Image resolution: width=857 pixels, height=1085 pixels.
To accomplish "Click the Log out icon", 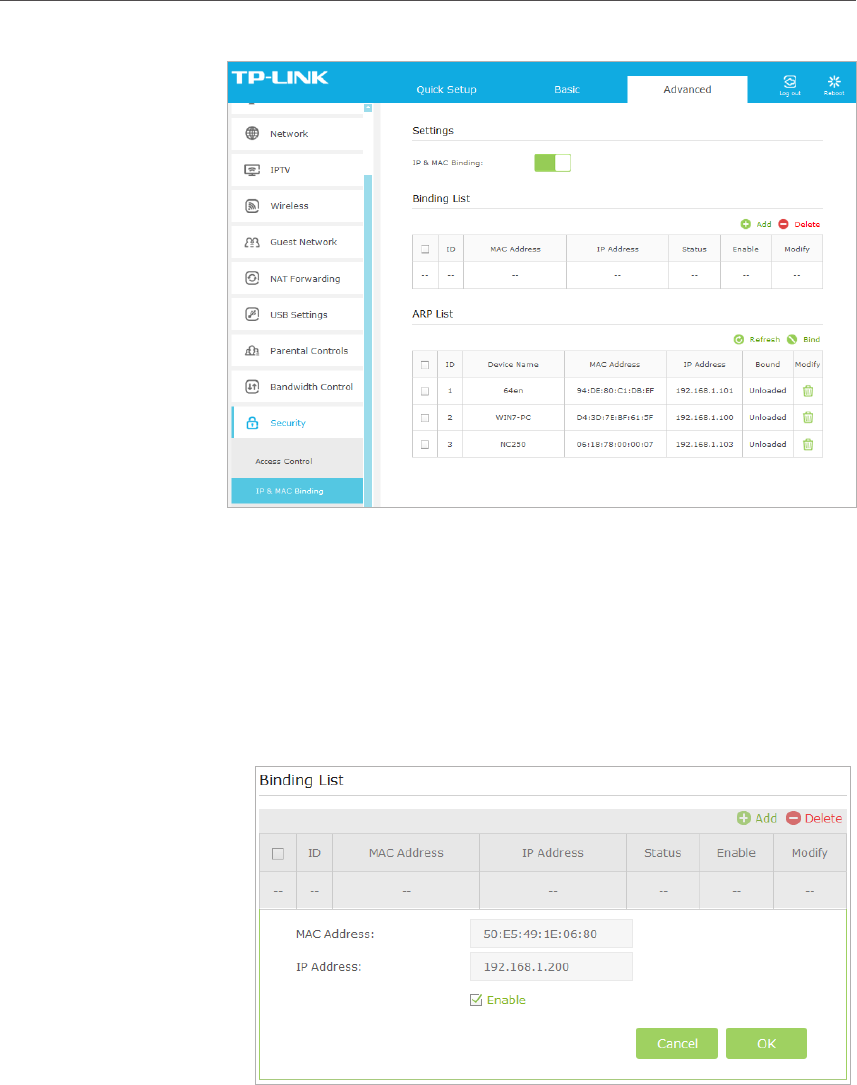I will (x=789, y=82).
